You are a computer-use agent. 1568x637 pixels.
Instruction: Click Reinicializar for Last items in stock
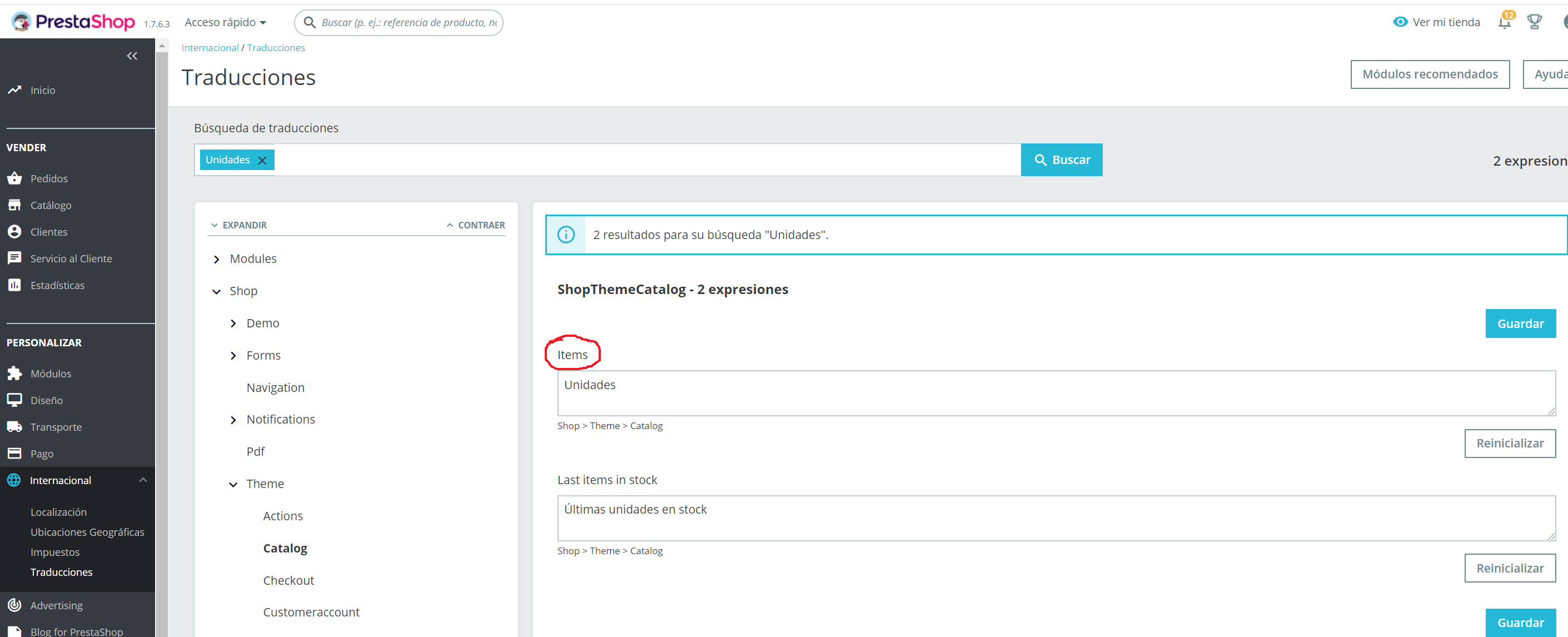coord(1510,568)
